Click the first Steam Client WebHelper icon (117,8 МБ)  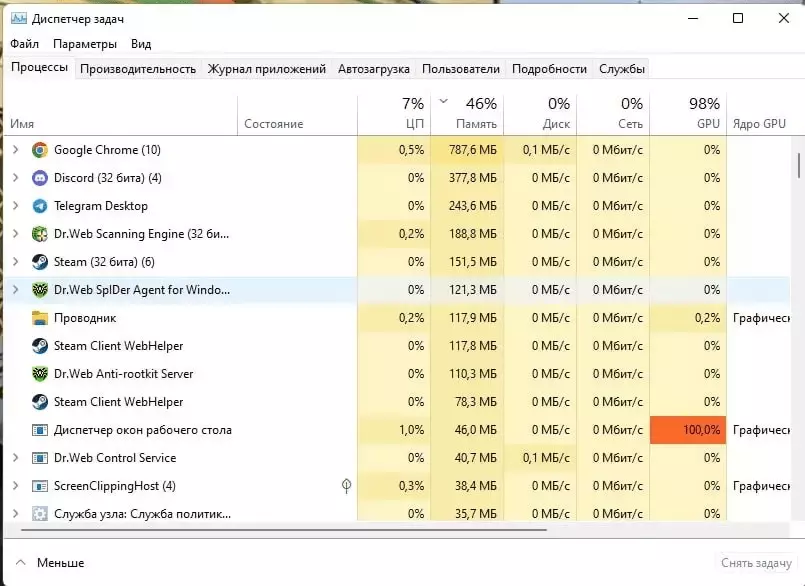pos(40,346)
